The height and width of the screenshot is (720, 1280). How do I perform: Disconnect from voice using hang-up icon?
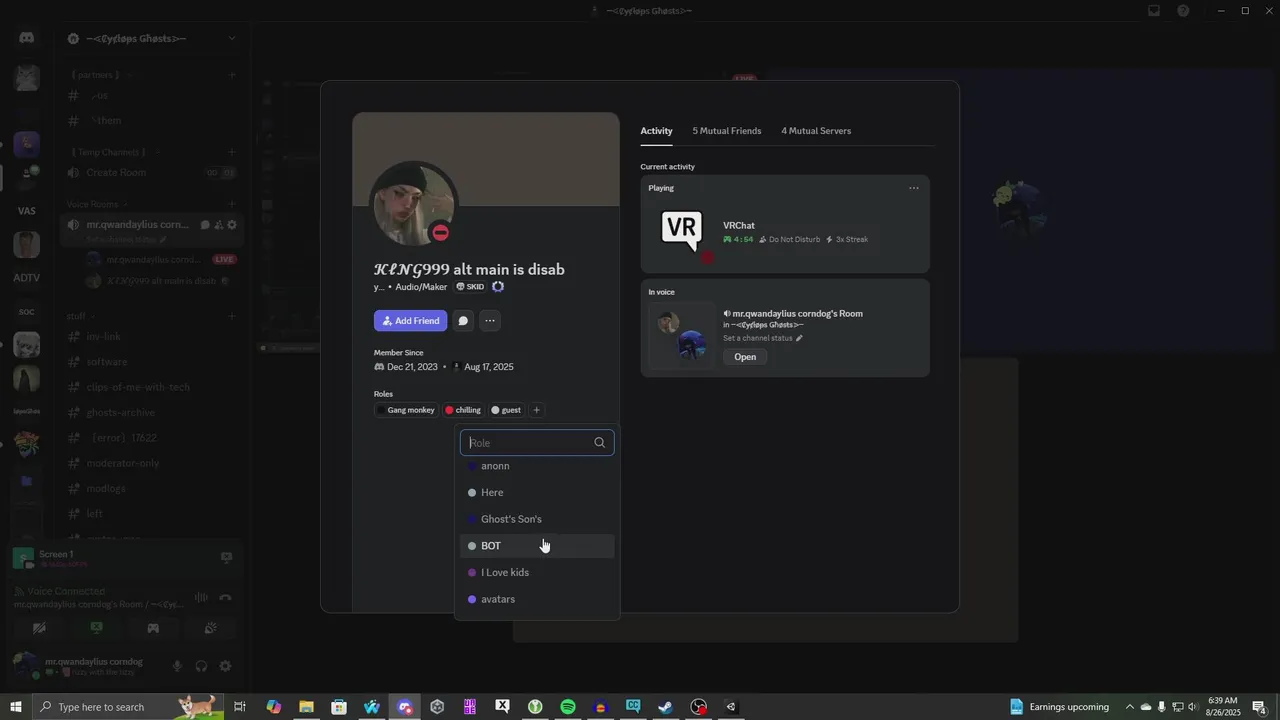coord(225,597)
